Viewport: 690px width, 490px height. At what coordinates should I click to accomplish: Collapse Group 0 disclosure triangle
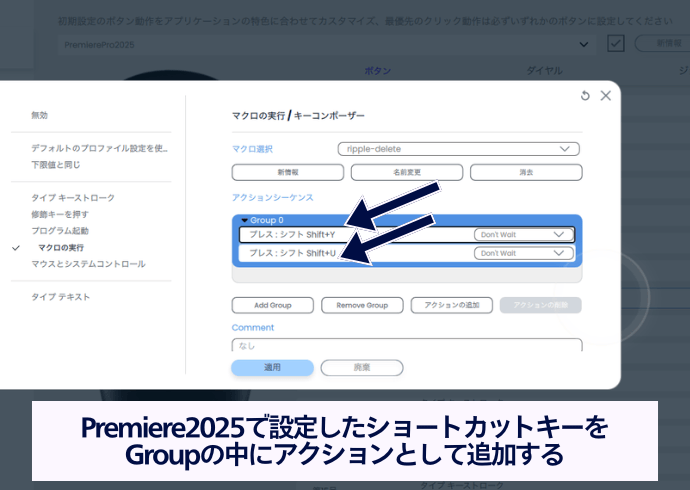tap(244, 220)
